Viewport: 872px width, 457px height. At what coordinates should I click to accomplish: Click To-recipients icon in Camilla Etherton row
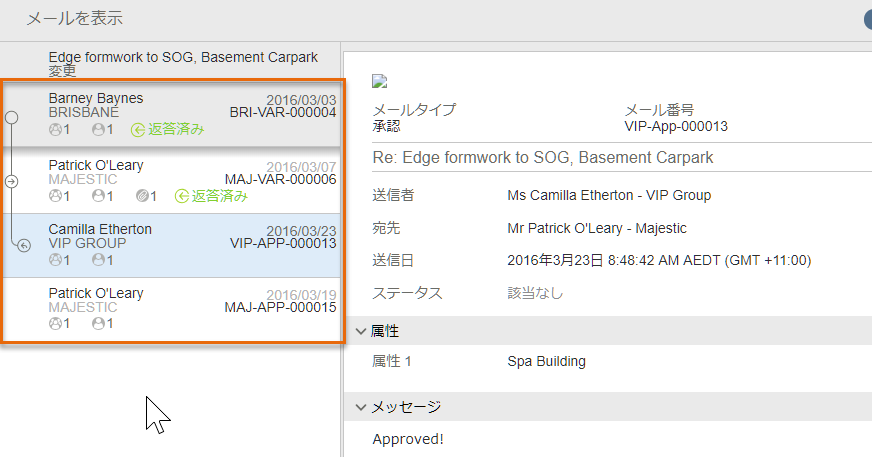point(55,260)
